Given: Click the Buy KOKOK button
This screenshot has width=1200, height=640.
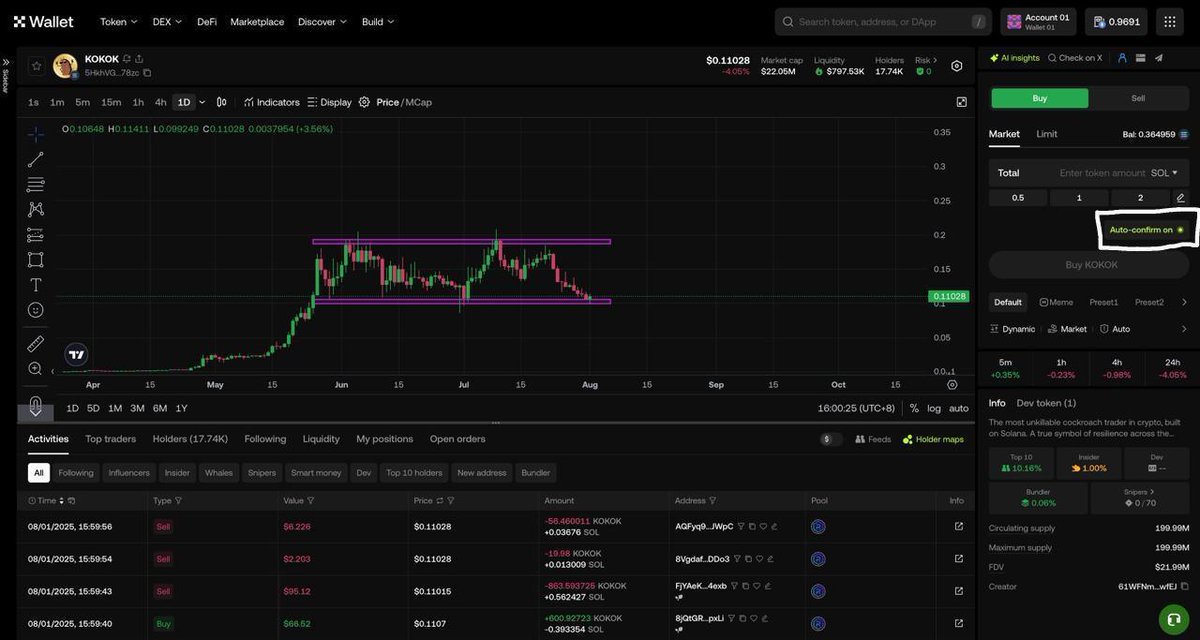Looking at the screenshot, I should (x=1089, y=265).
